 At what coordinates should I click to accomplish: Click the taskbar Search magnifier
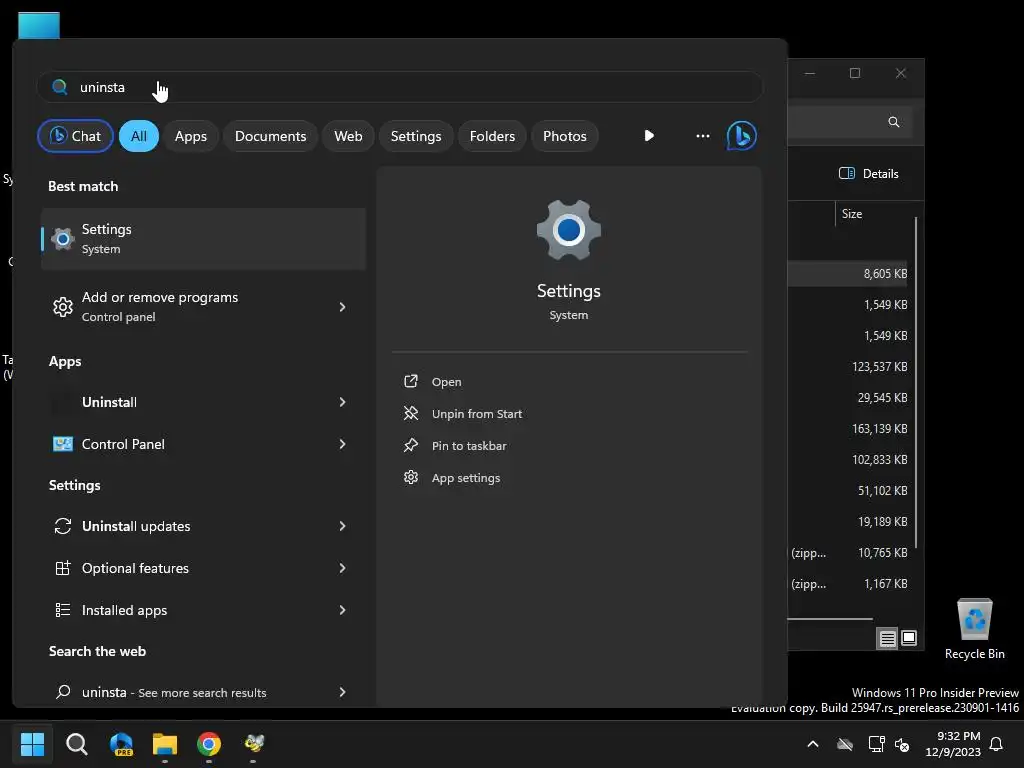point(76,743)
